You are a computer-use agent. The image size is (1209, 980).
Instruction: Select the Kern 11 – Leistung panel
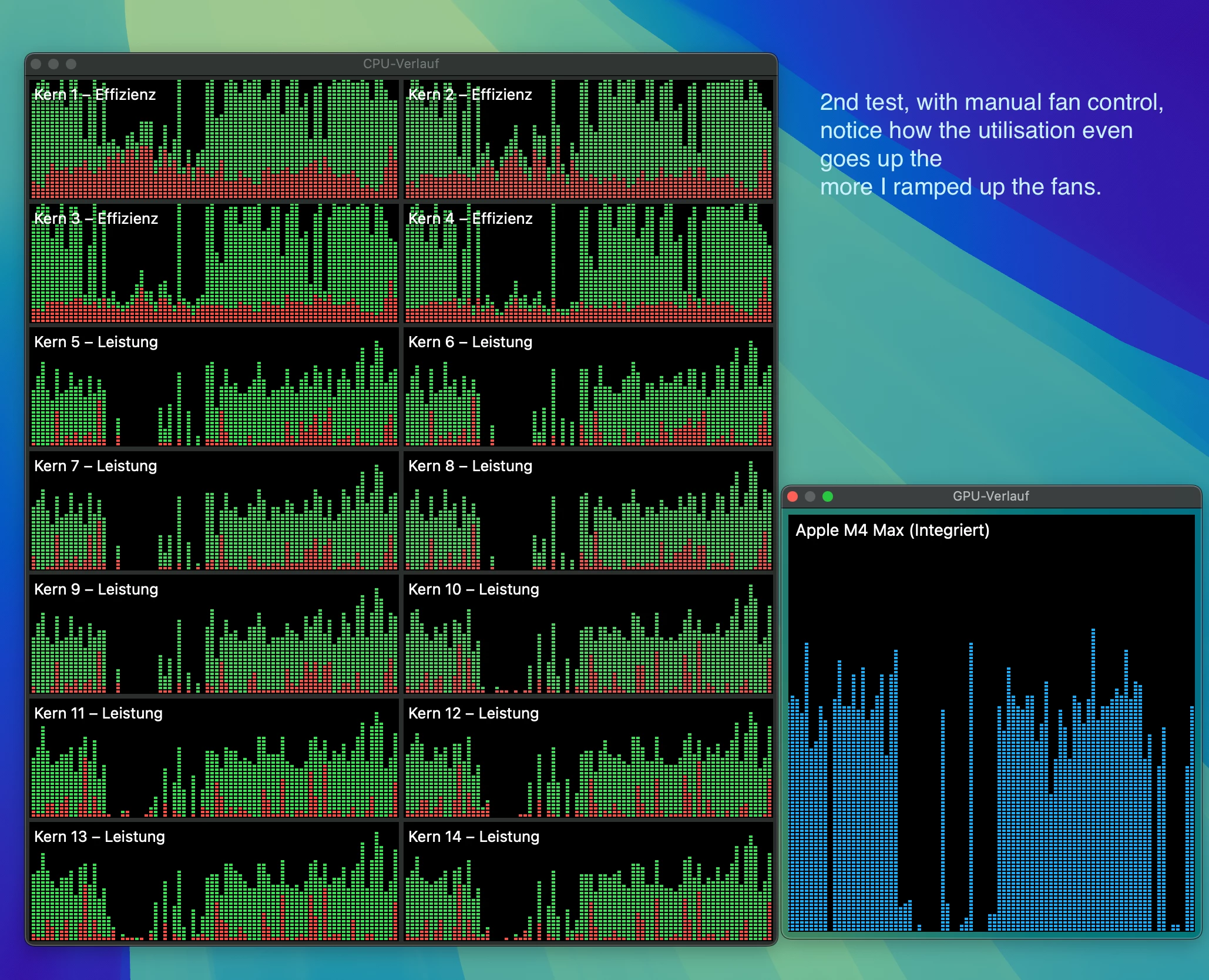[x=214, y=758]
